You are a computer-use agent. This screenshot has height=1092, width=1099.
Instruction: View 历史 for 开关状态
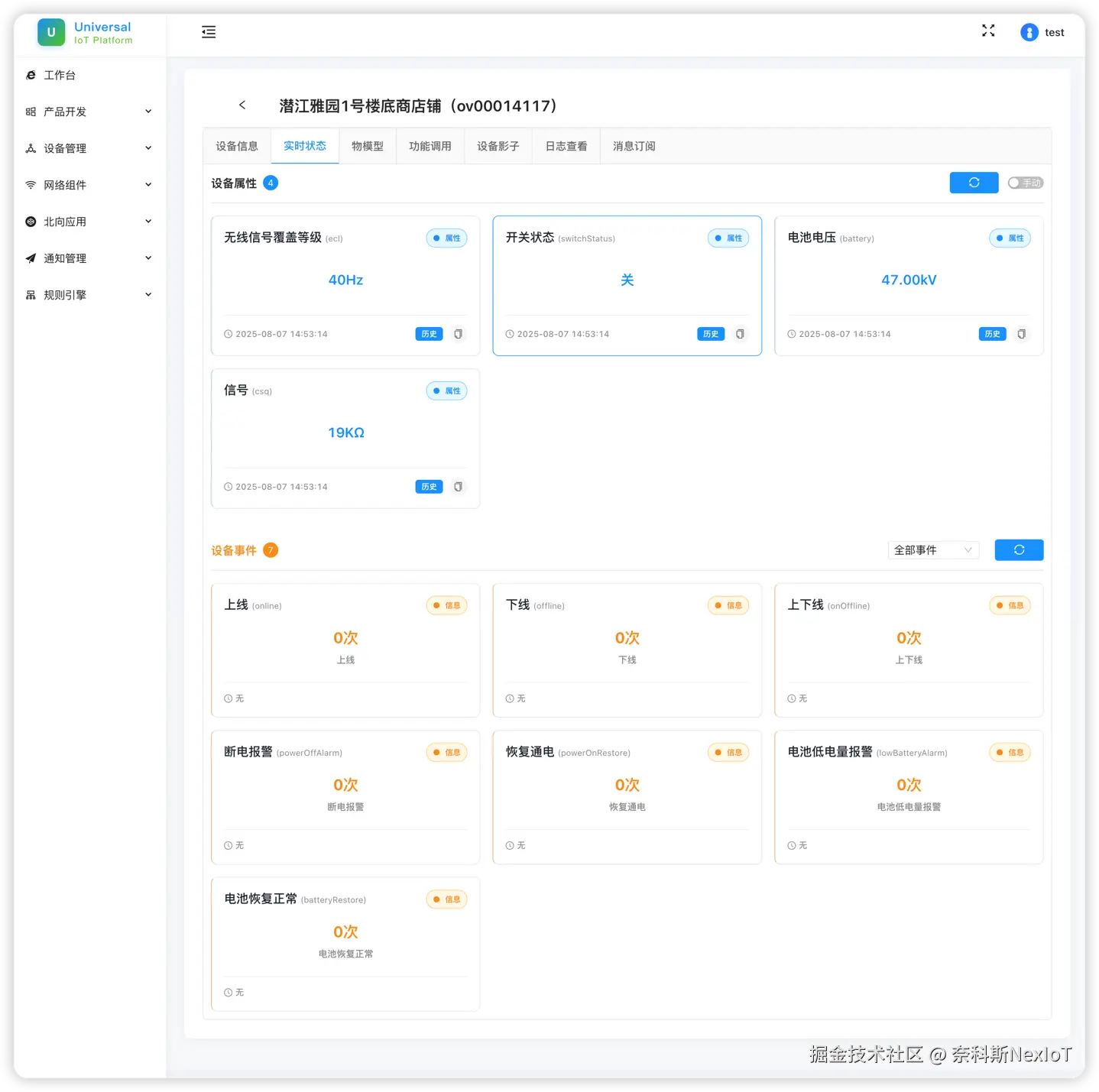pyautogui.click(x=710, y=334)
